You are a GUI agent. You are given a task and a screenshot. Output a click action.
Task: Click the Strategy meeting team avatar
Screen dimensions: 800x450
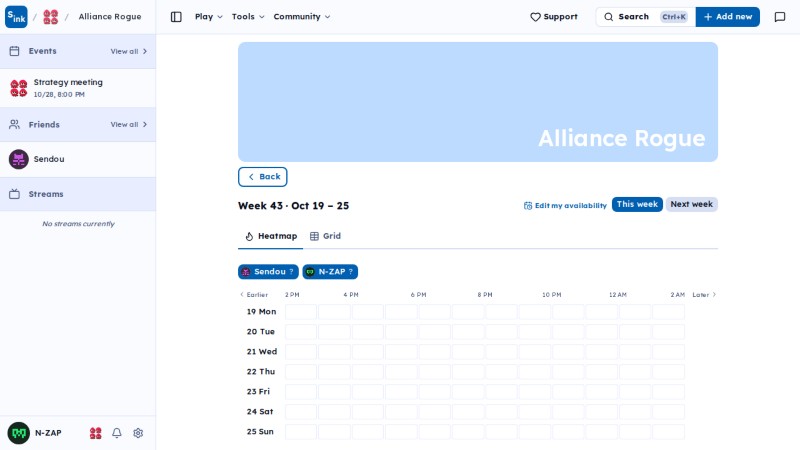[19, 88]
